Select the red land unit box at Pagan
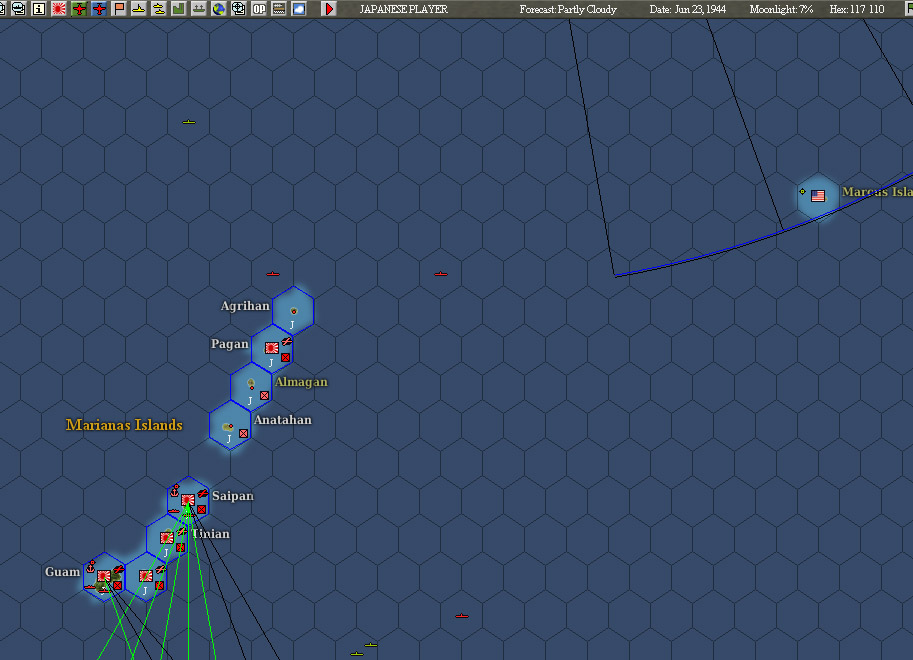The width and height of the screenshot is (913, 660). point(285,357)
